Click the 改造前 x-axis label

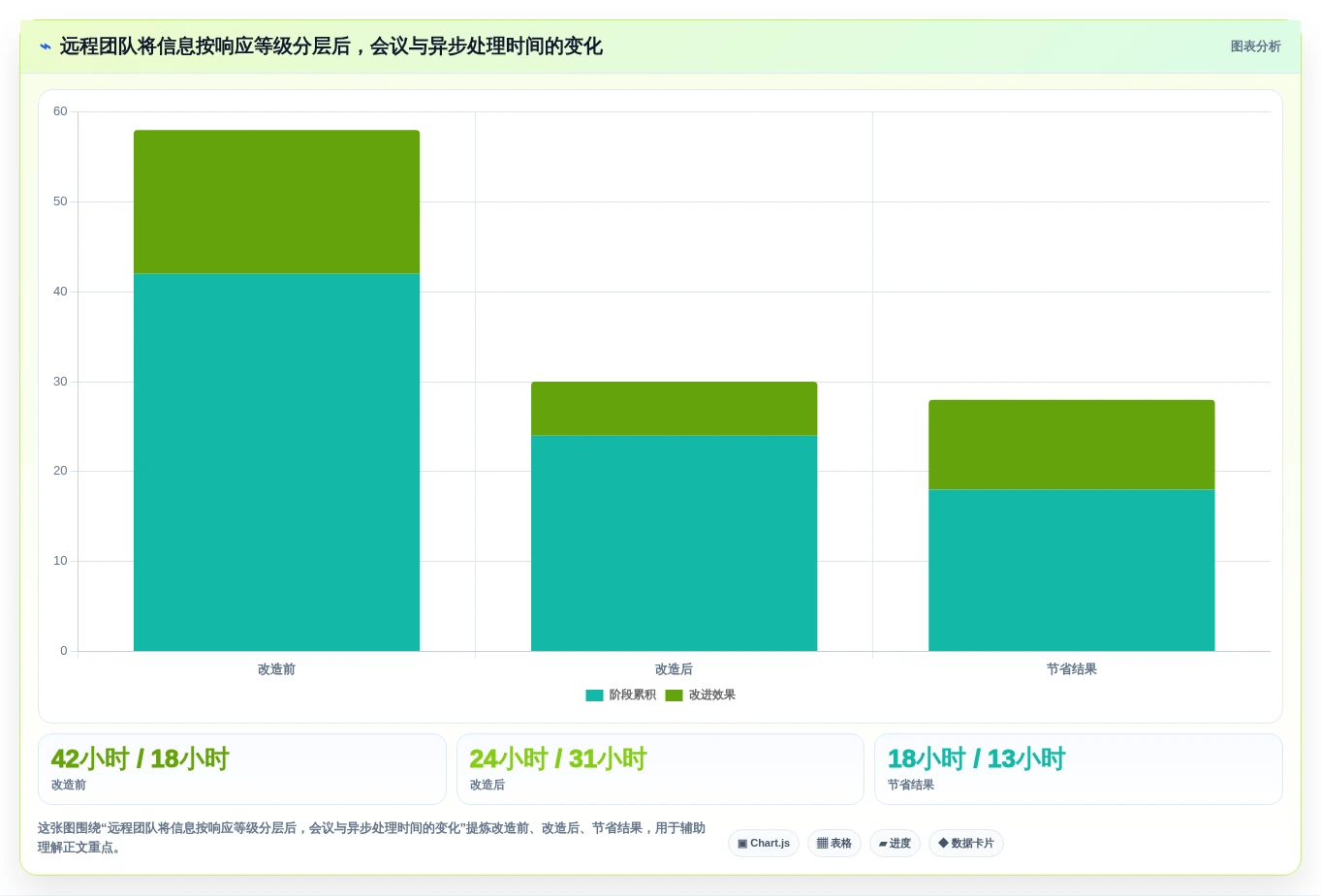[276, 669]
